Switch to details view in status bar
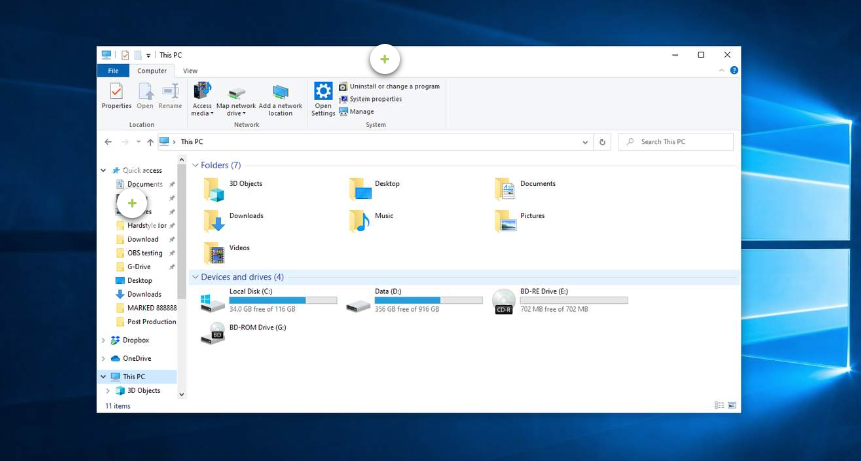This screenshot has width=861, height=461. pos(719,406)
